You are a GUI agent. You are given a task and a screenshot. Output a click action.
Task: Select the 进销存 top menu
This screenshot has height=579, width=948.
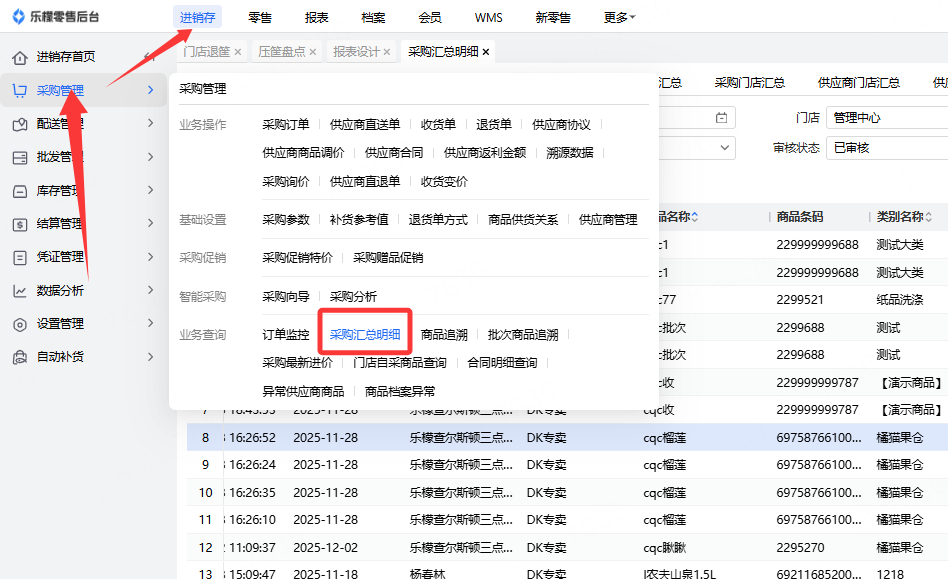(197, 18)
